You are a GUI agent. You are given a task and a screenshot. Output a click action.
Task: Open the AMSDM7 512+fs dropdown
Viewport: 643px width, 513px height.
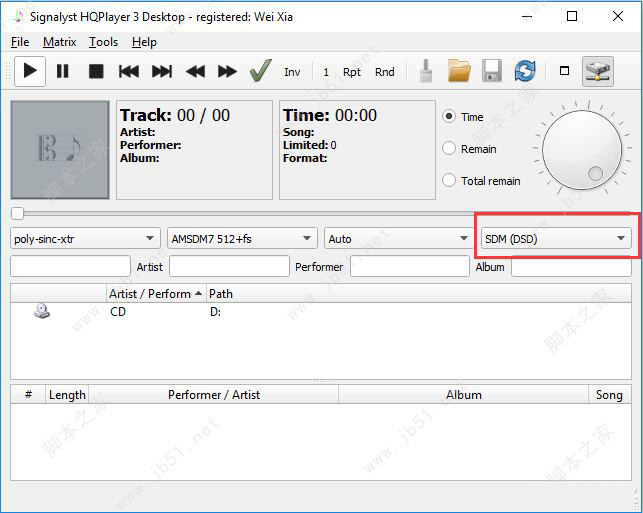(242, 238)
